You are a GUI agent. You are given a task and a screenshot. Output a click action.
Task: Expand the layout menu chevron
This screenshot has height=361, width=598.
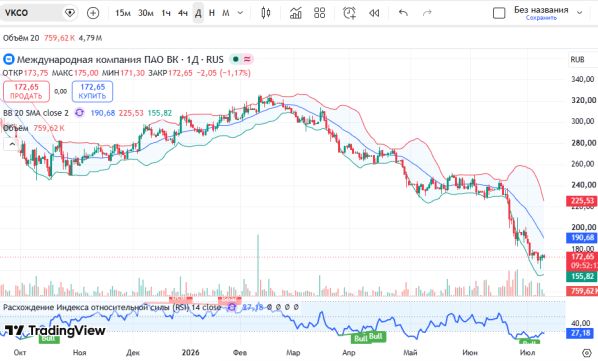[x=580, y=13]
